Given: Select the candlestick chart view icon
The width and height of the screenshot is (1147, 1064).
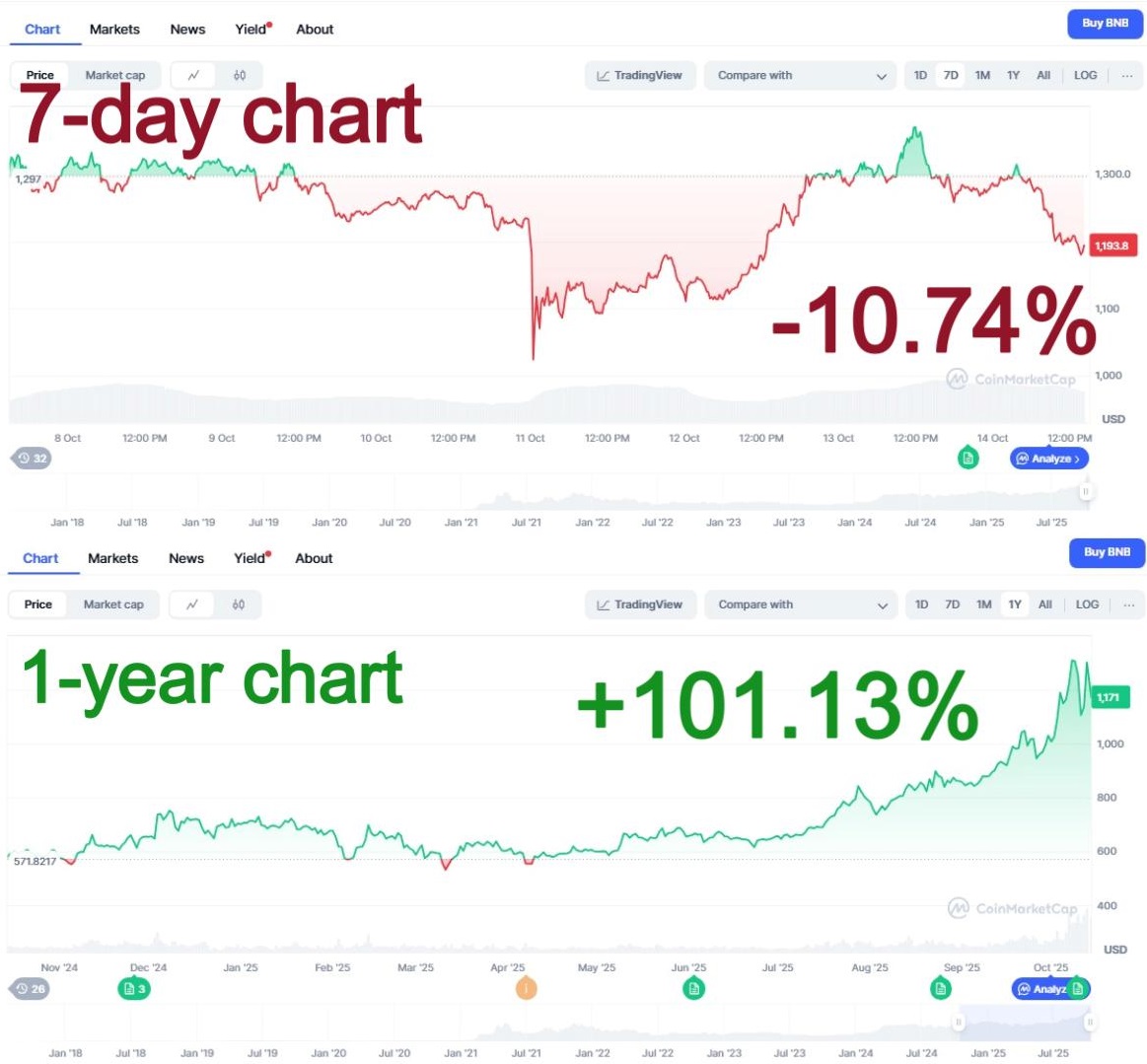Looking at the screenshot, I should (237, 75).
